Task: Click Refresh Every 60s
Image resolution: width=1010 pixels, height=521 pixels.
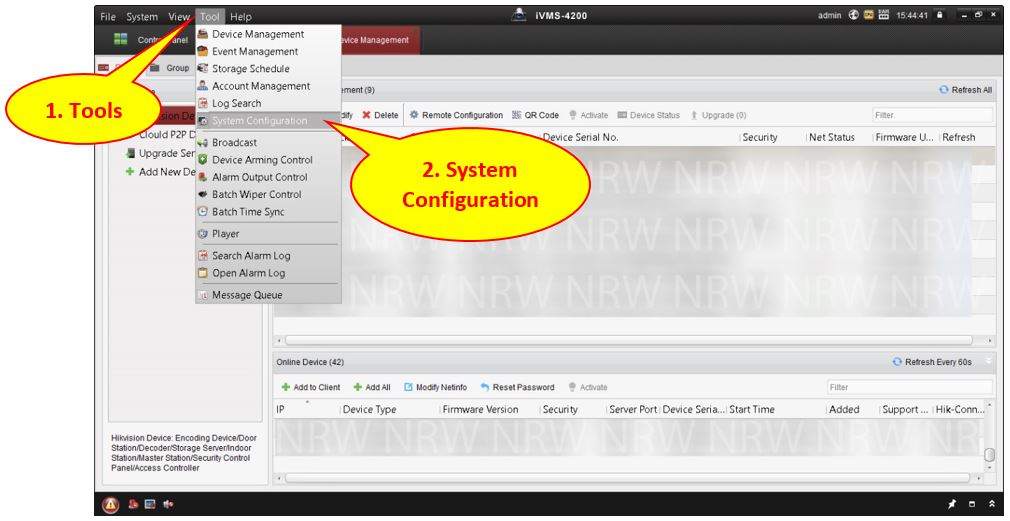Action: coord(932,362)
